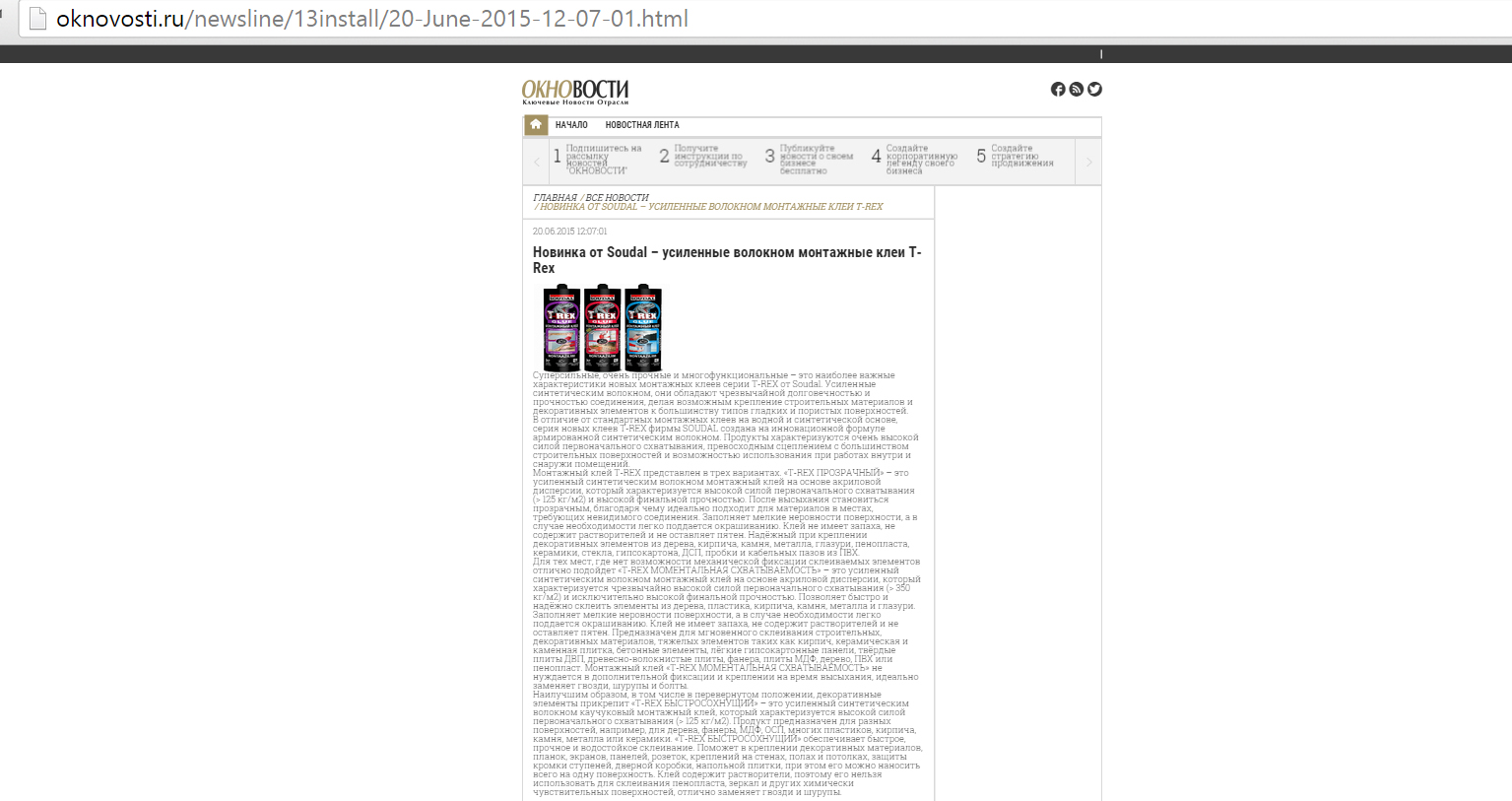Open the НАЧАЛО menu item

pyautogui.click(x=571, y=125)
